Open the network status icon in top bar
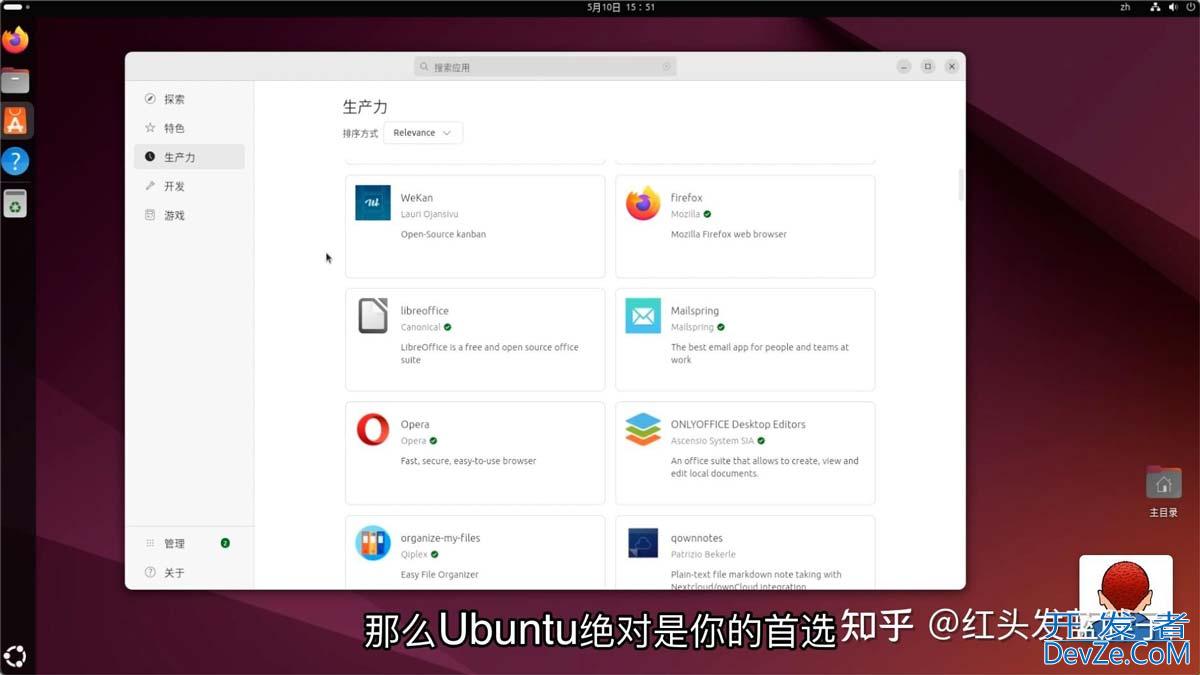The image size is (1200, 675). (x=1155, y=7)
